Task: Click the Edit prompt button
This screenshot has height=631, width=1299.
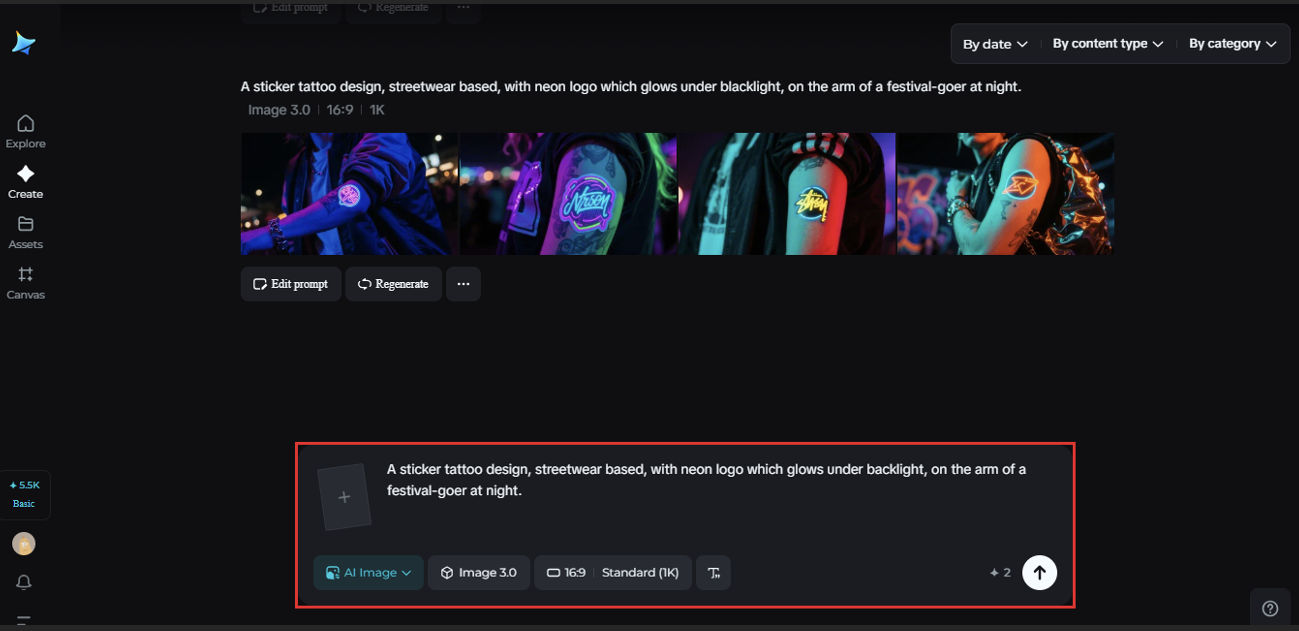Action: pyautogui.click(x=291, y=284)
